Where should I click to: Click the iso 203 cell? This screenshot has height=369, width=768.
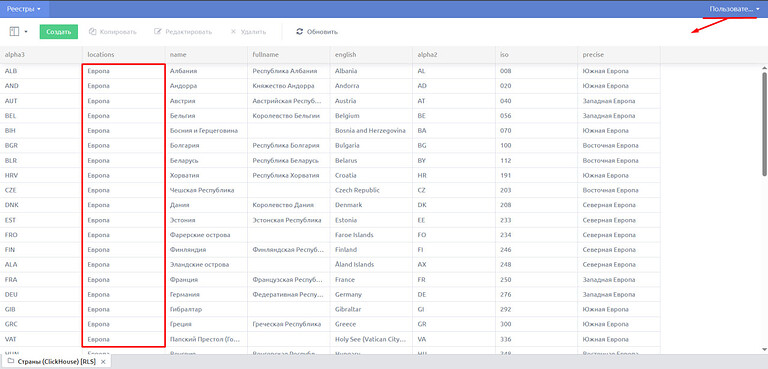(x=536, y=190)
